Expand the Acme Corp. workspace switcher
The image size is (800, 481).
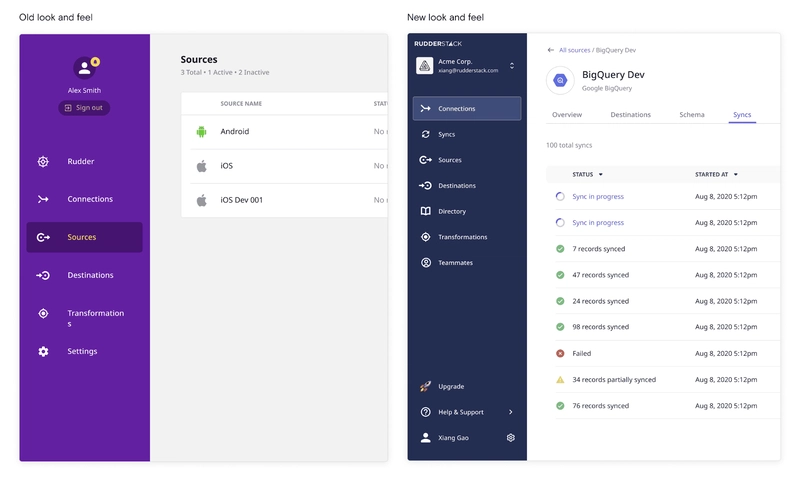click(x=512, y=66)
